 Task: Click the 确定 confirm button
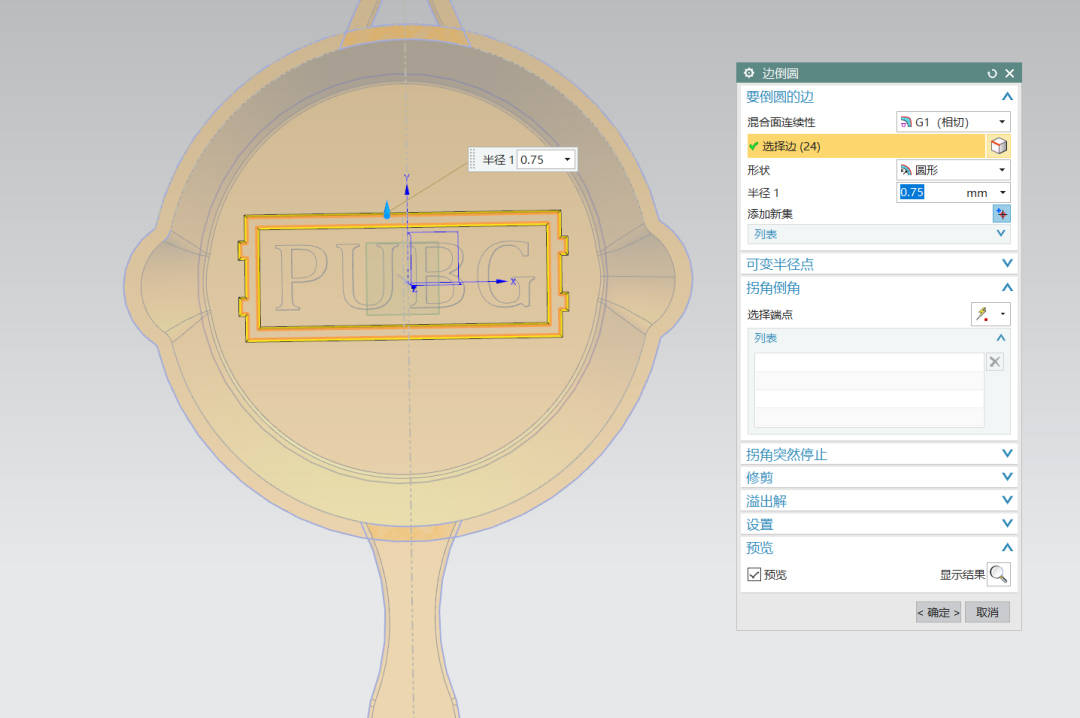coord(938,612)
